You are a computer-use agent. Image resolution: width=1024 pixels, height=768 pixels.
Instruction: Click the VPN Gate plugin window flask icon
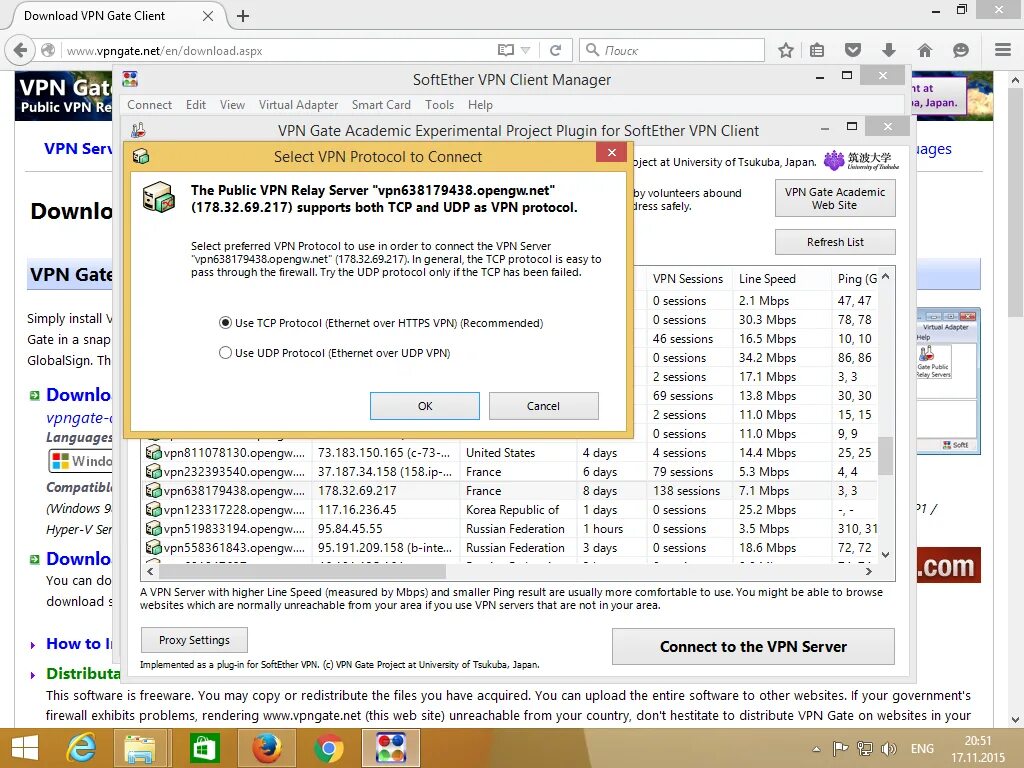[x=138, y=130]
